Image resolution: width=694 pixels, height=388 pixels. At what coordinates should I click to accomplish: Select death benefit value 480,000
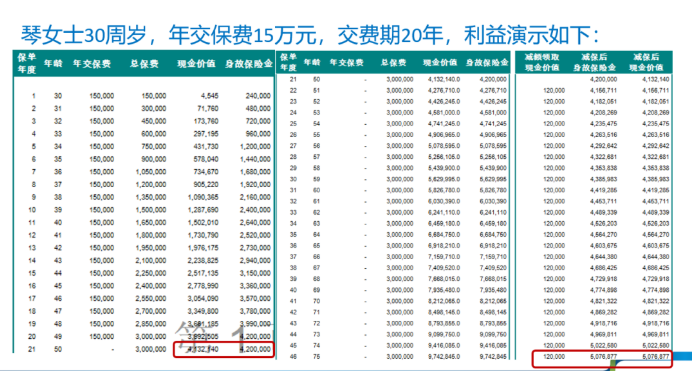258,108
